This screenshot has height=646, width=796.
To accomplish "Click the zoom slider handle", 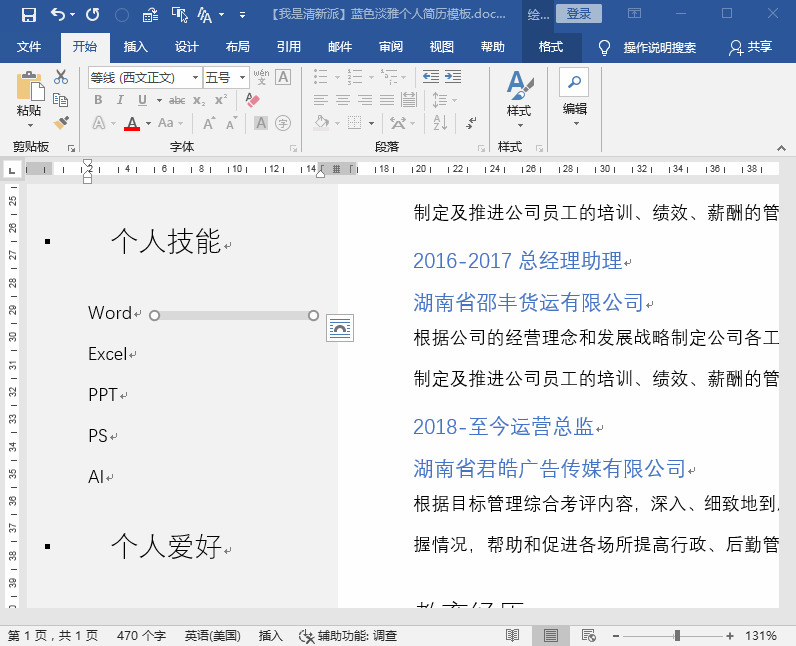I will (x=677, y=635).
